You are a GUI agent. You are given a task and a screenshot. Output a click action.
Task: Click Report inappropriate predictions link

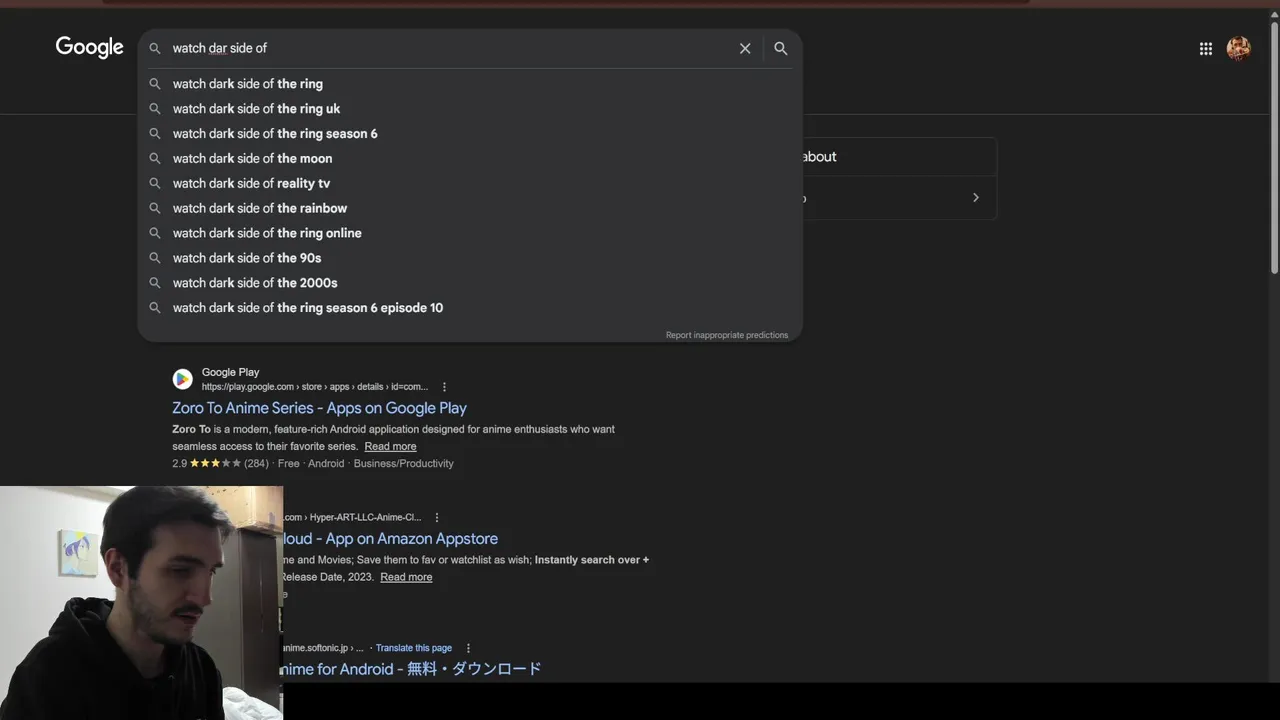(x=727, y=335)
